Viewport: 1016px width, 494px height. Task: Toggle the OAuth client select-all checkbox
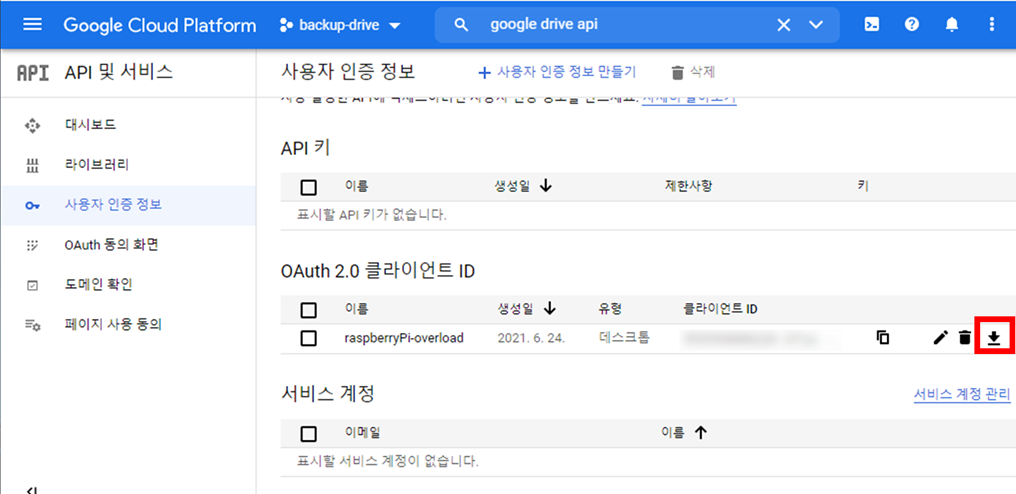pos(309,310)
